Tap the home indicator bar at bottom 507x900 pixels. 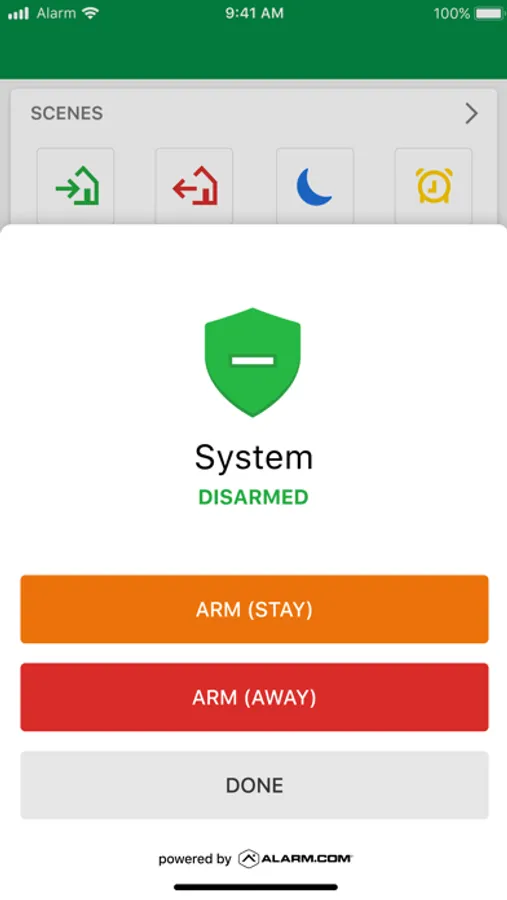pos(256,887)
